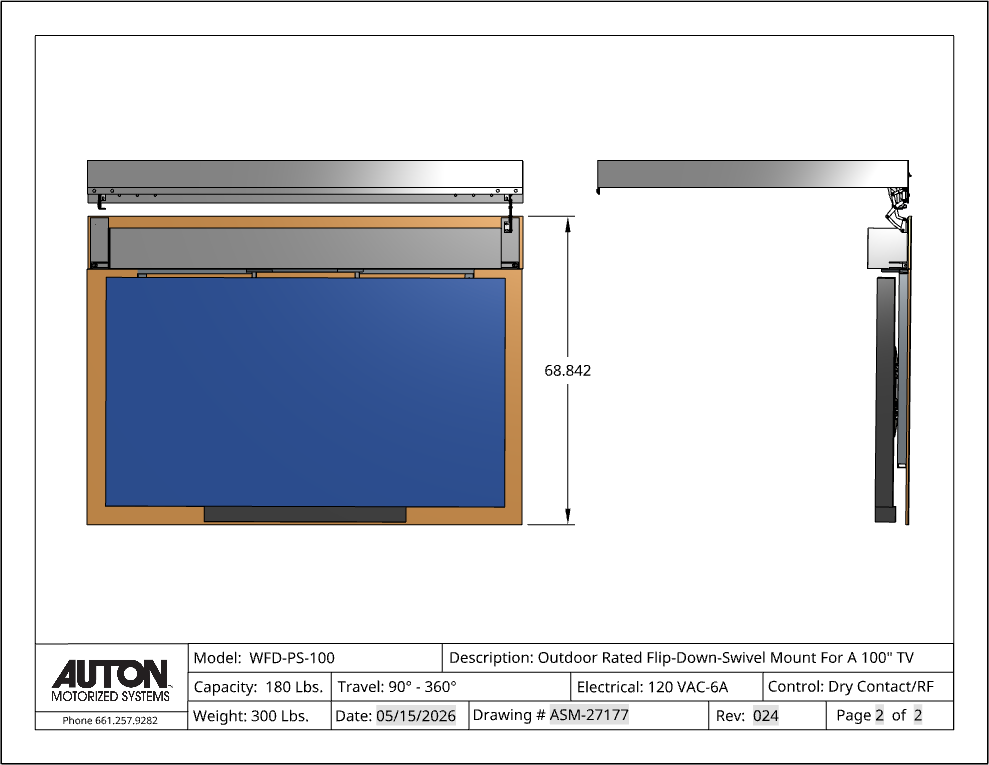Click the Control: Dry Contact/RF cell
The height and width of the screenshot is (765, 989).
[x=858, y=686]
